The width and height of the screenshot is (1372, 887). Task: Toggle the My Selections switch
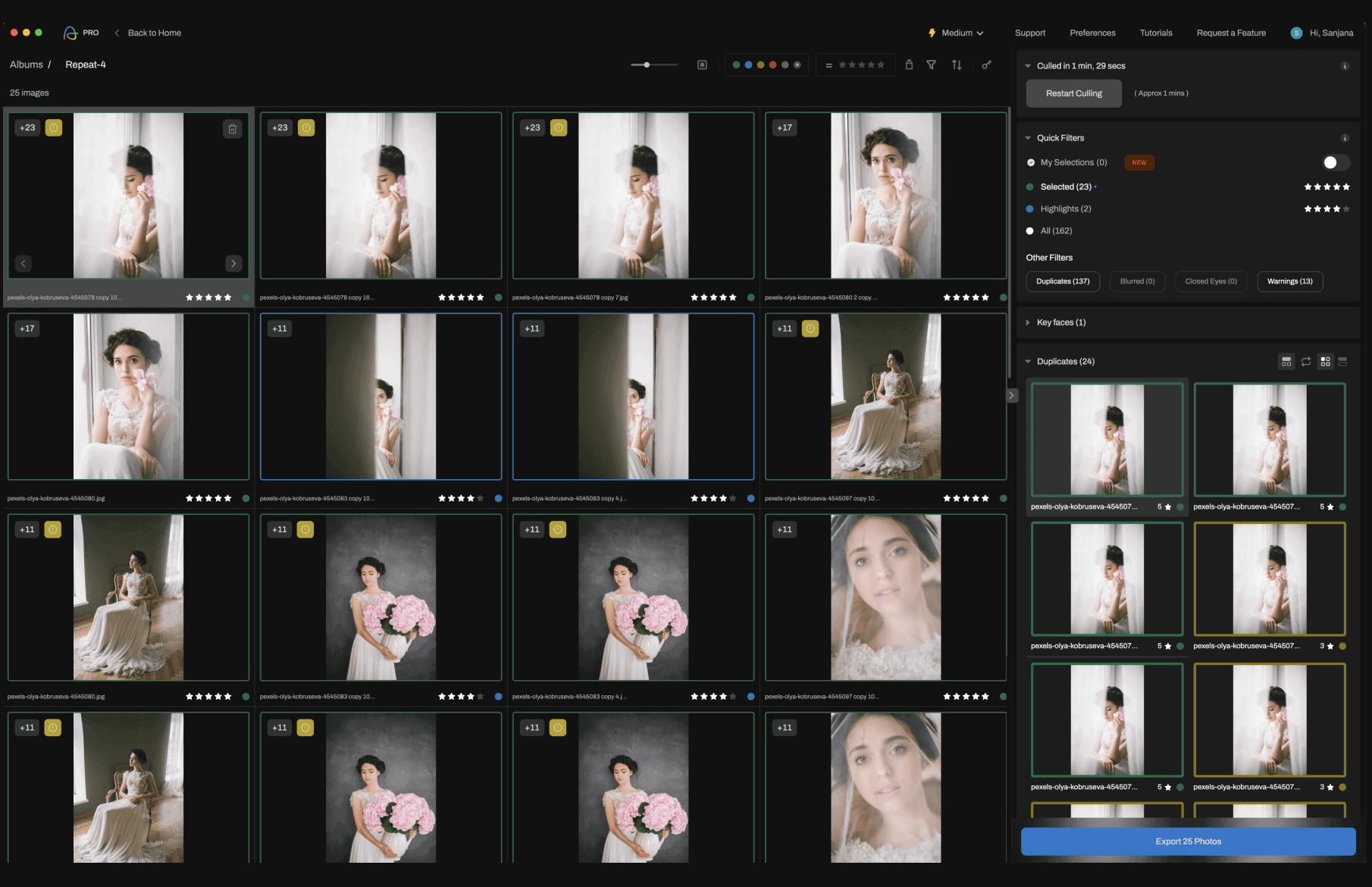[x=1335, y=162]
